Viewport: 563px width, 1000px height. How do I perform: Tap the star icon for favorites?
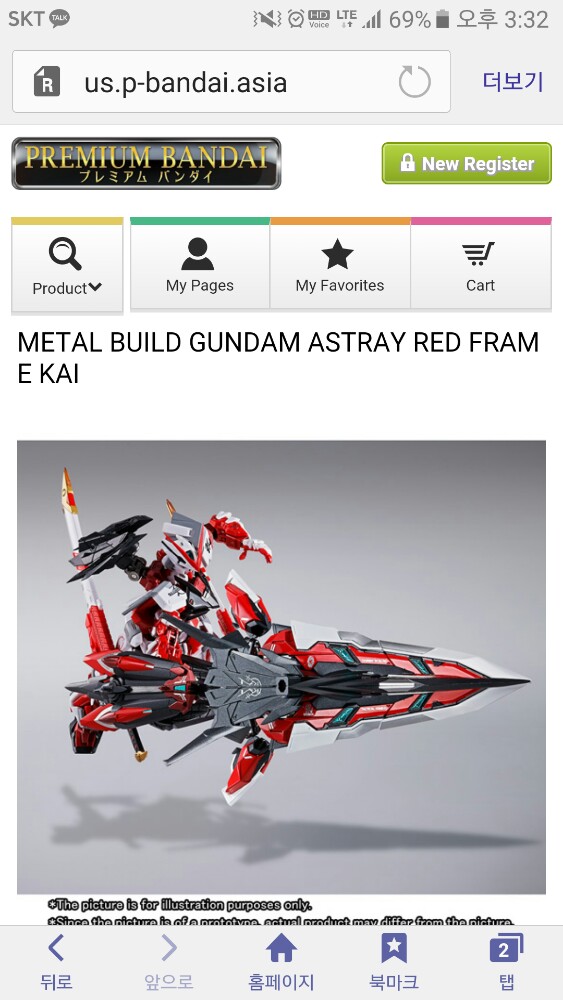[x=337, y=254]
